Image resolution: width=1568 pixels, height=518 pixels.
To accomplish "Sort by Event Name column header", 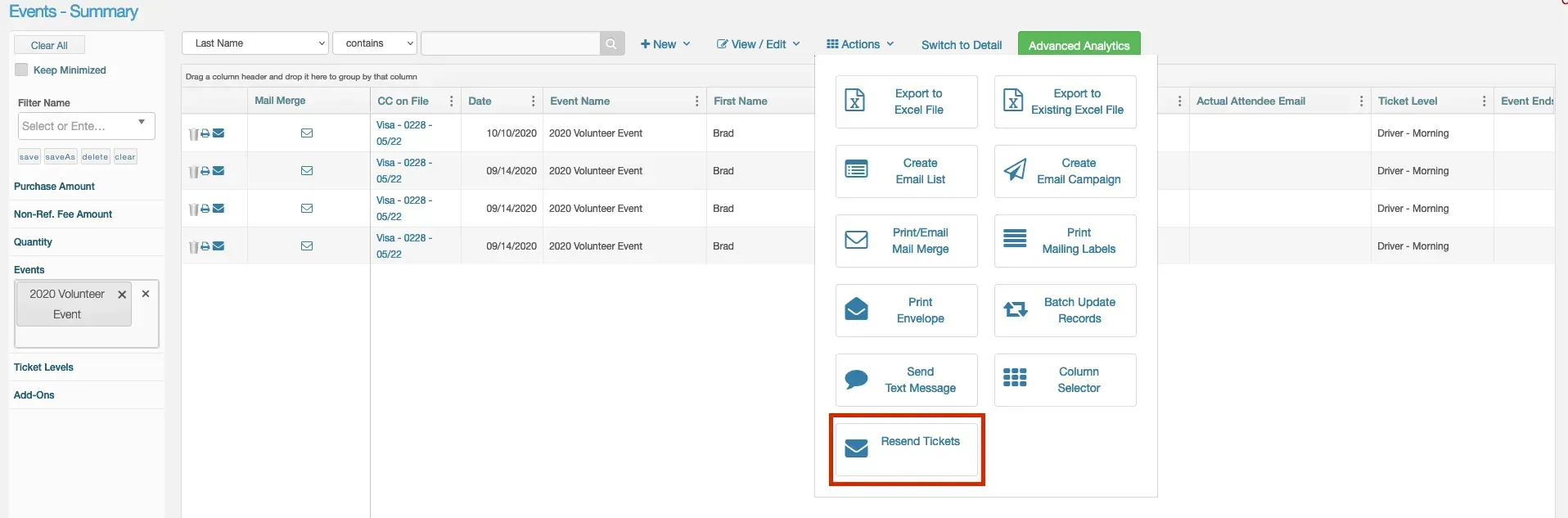I will click(x=579, y=101).
